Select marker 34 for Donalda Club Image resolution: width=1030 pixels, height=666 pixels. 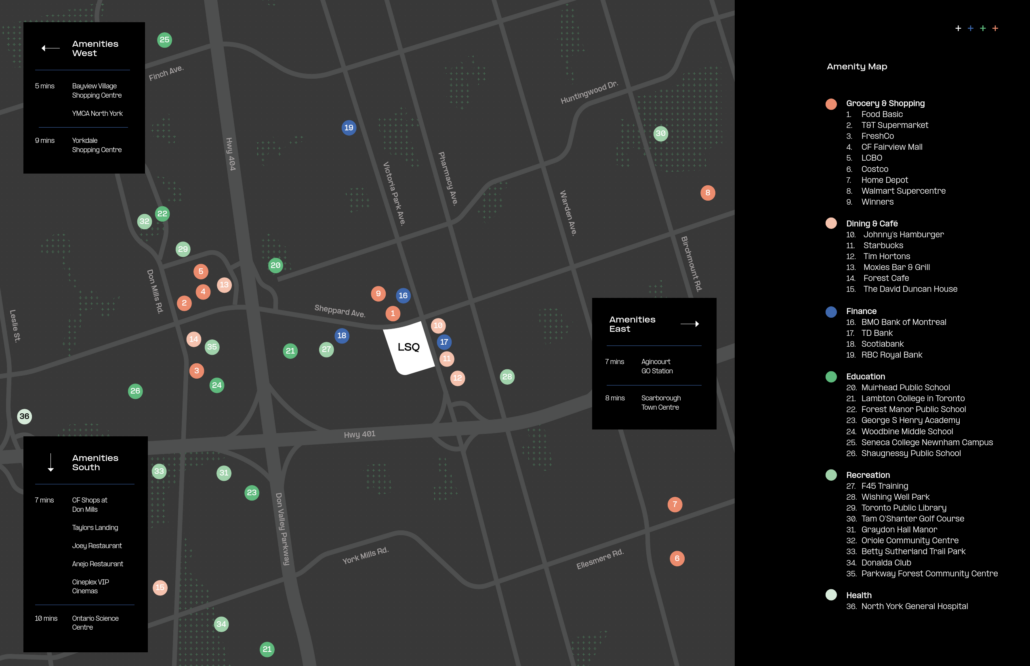(x=221, y=624)
